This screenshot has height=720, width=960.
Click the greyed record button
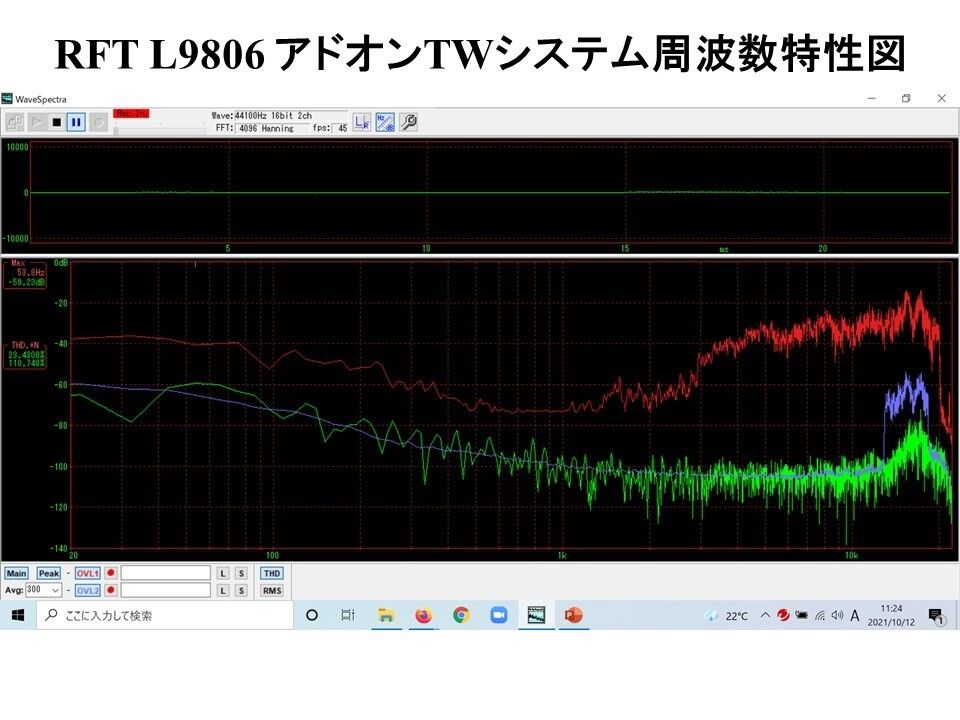pos(98,122)
